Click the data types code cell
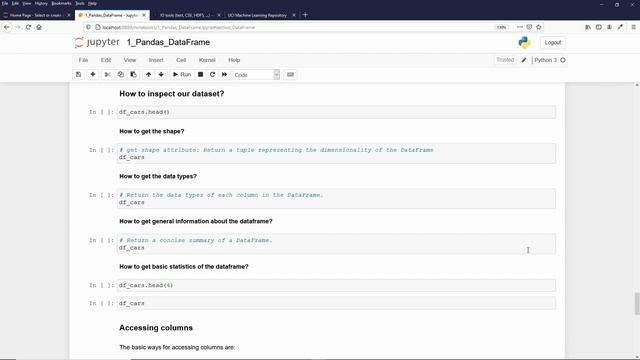 (336, 199)
